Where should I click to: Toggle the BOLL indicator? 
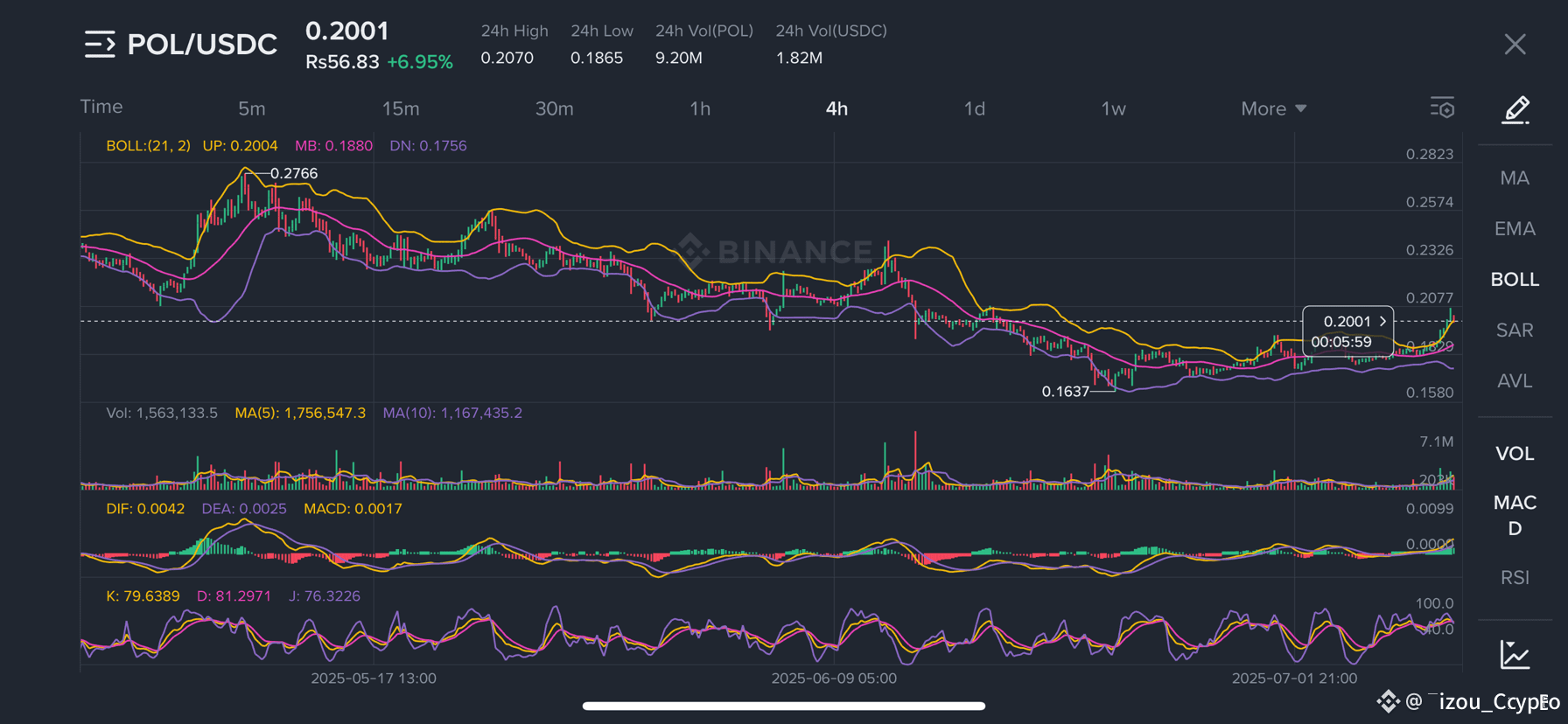tap(1515, 280)
